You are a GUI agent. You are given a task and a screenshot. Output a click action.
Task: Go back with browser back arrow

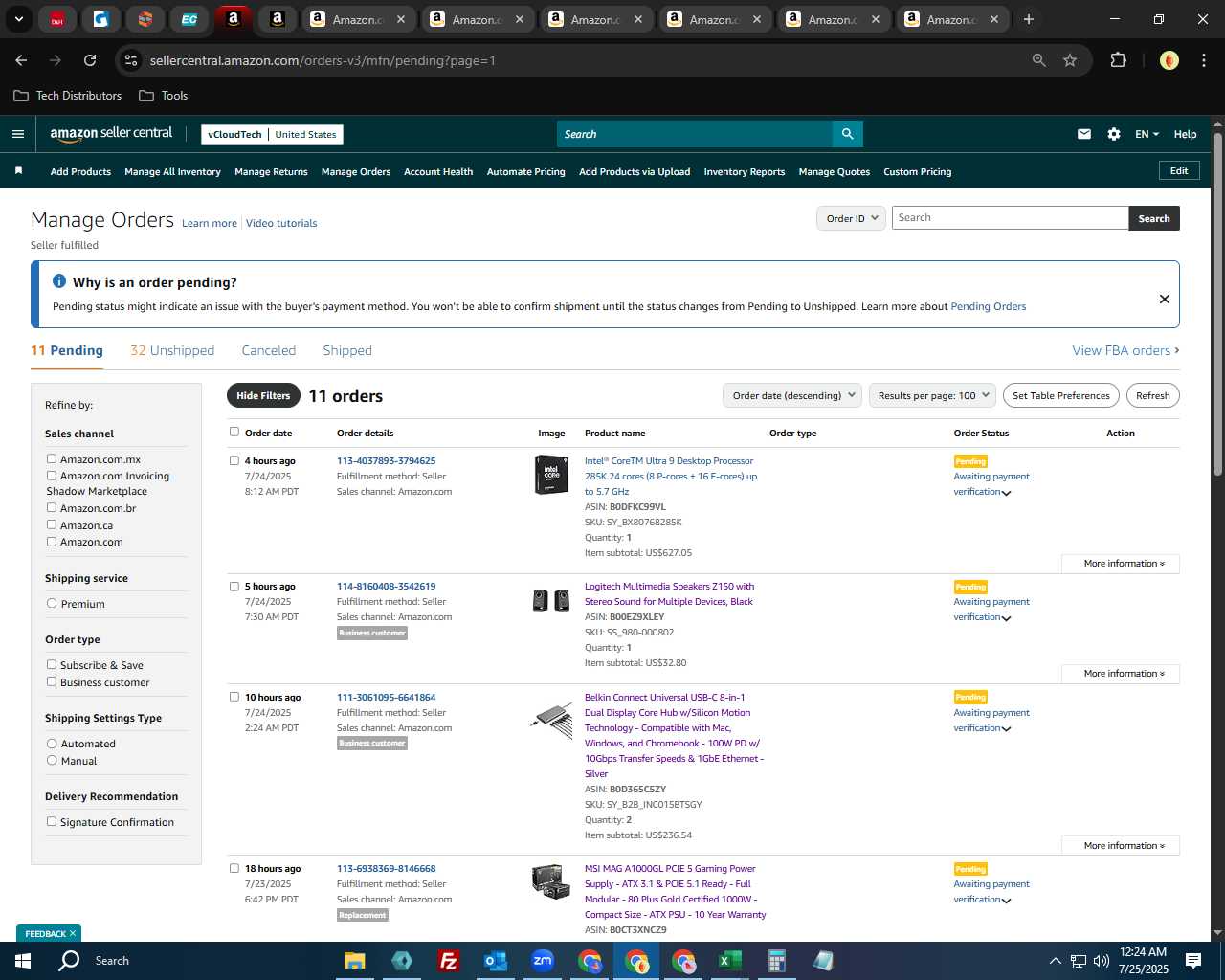[21, 60]
